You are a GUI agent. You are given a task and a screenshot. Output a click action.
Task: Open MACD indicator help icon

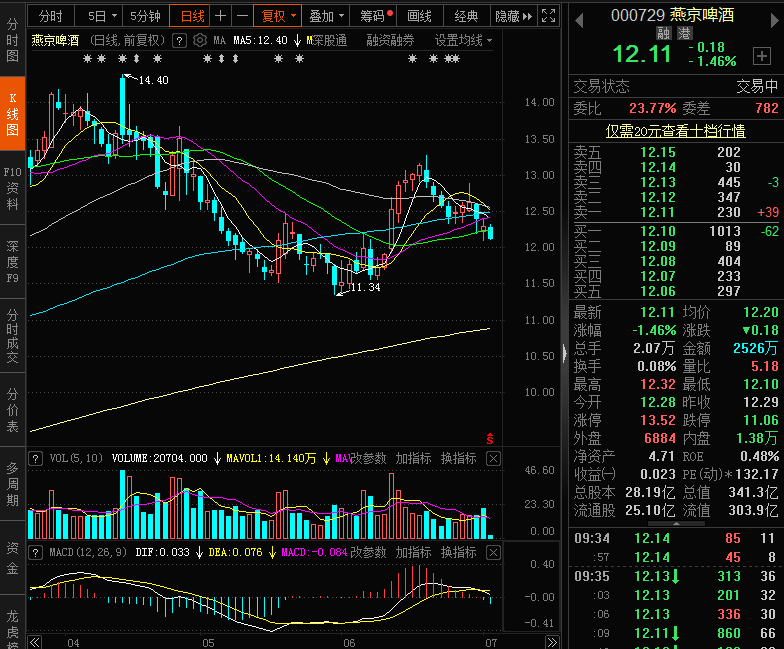coord(36,552)
